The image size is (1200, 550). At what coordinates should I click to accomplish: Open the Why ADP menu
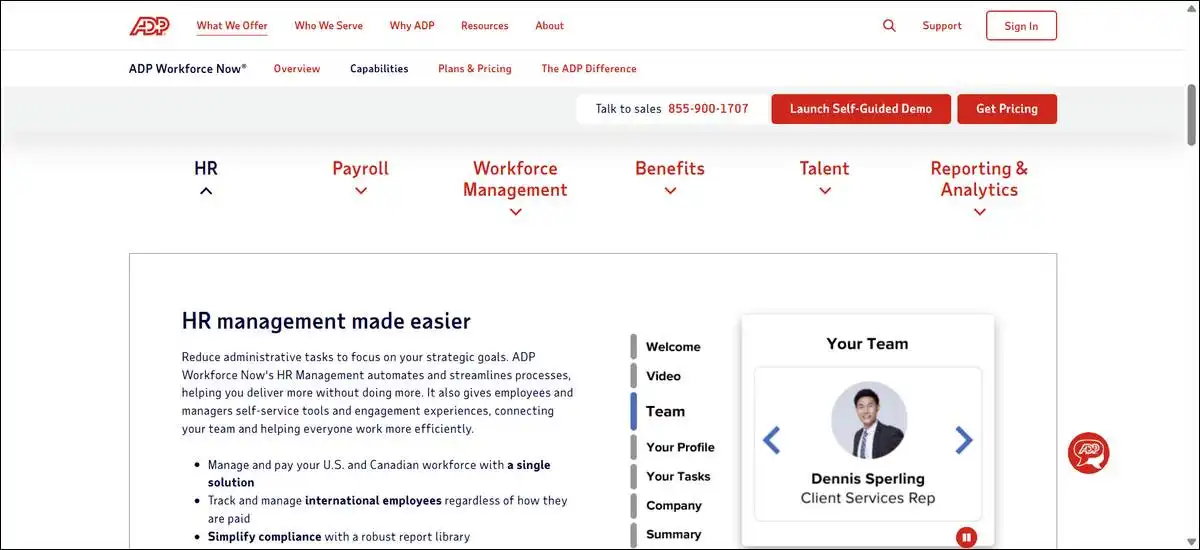coord(412,26)
